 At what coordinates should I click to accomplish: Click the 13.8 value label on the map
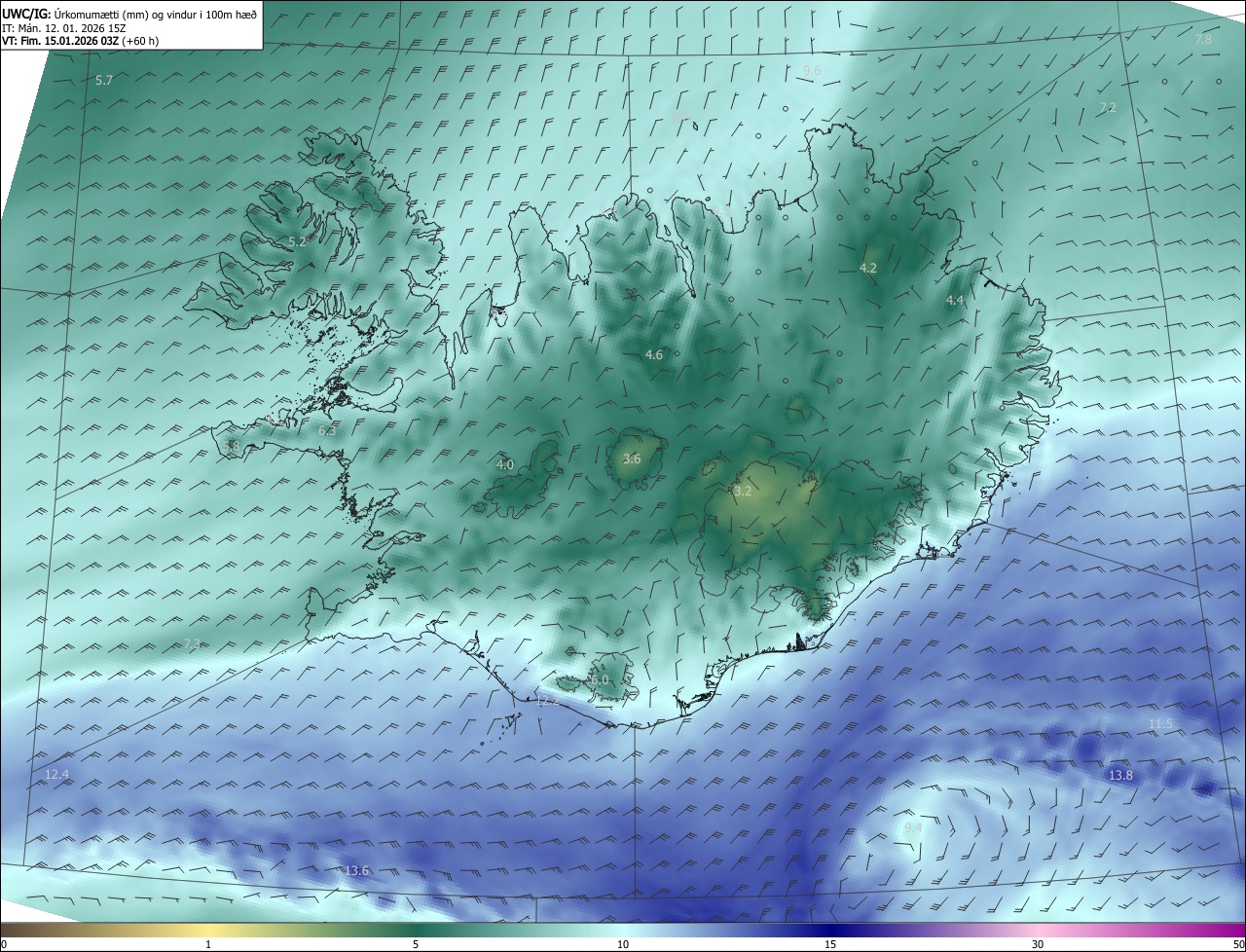[1120, 775]
